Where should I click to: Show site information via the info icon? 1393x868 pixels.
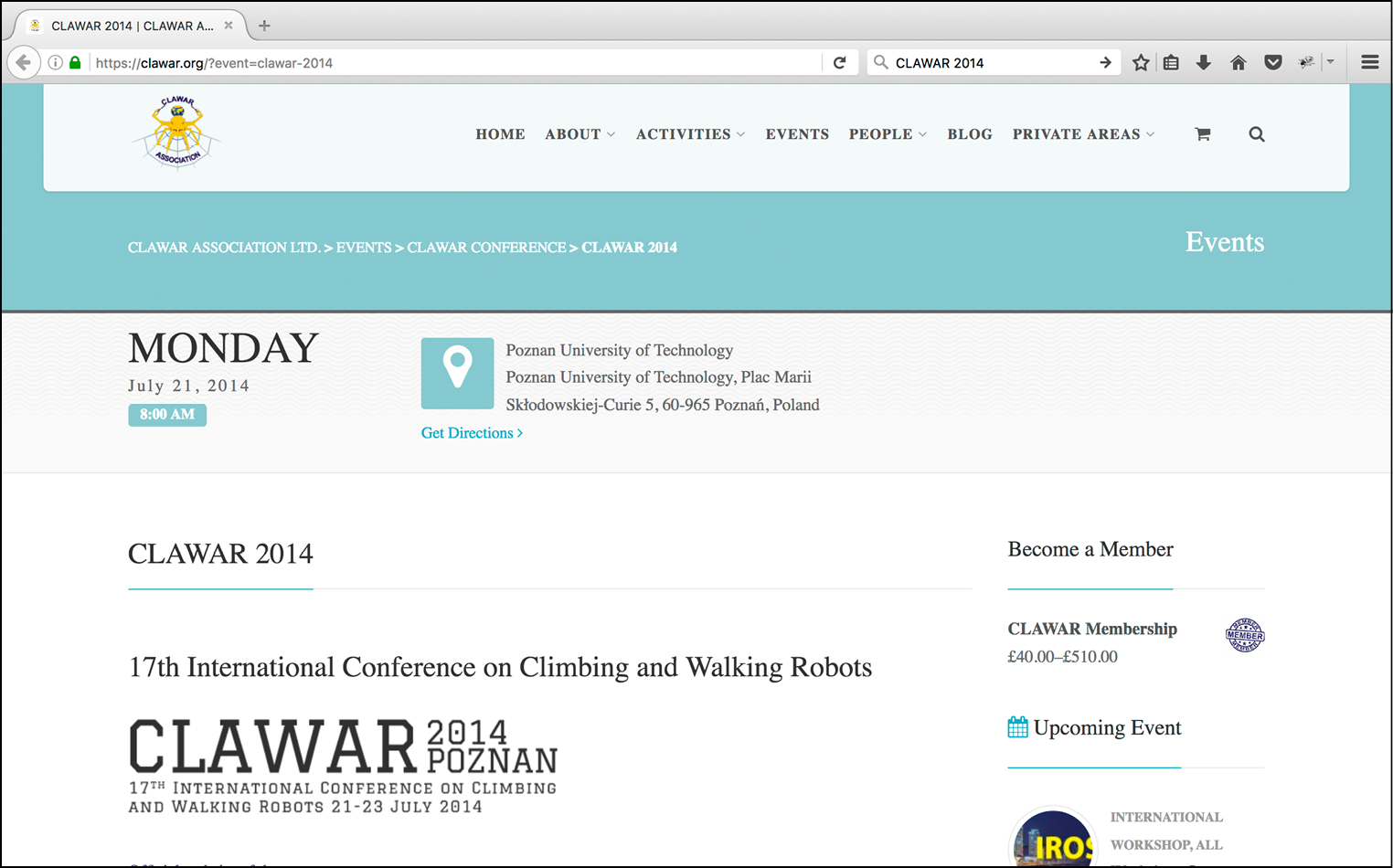(x=56, y=63)
